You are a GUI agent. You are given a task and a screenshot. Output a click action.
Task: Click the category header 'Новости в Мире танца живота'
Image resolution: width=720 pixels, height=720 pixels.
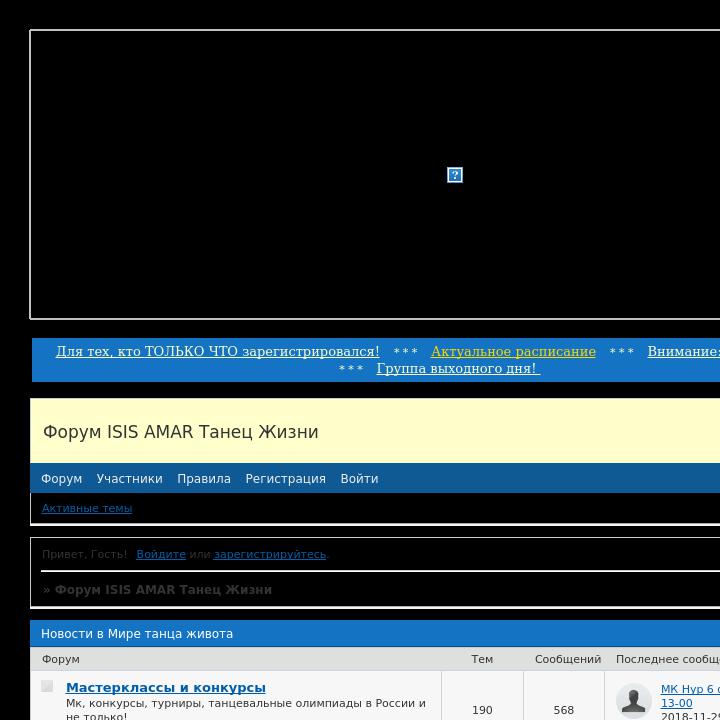[x=137, y=634]
